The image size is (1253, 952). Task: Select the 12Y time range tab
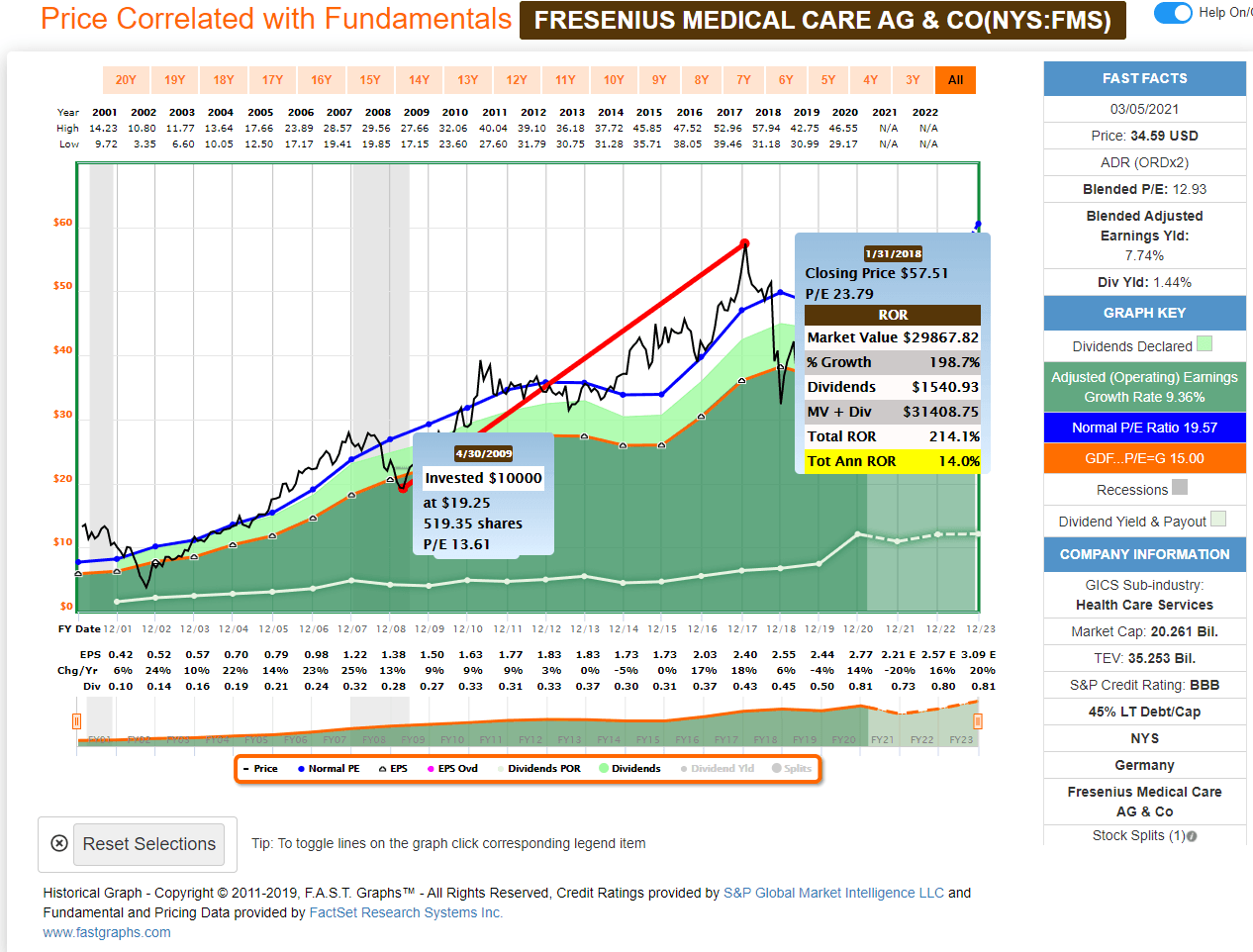(x=517, y=80)
